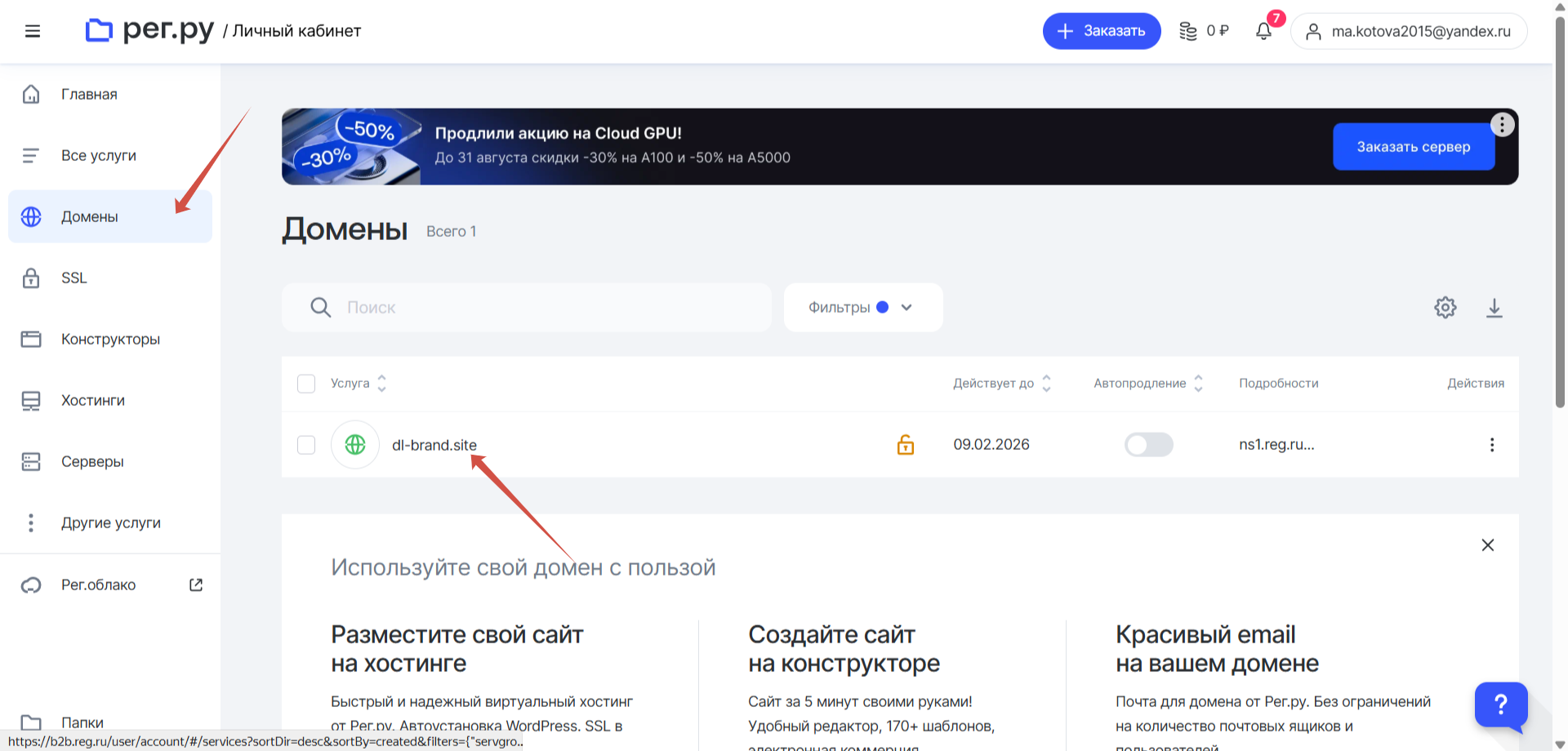The image size is (1568, 751).
Task: Open the balance coins icon
Action: tap(1187, 31)
